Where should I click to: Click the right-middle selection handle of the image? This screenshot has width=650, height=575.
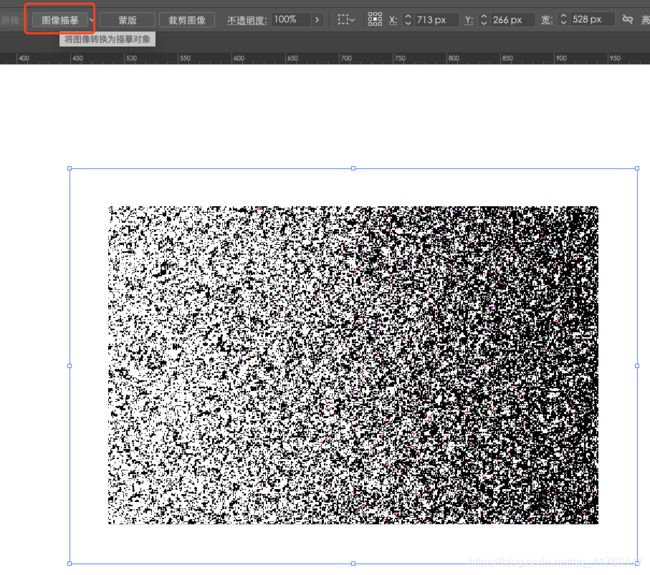(x=637, y=366)
